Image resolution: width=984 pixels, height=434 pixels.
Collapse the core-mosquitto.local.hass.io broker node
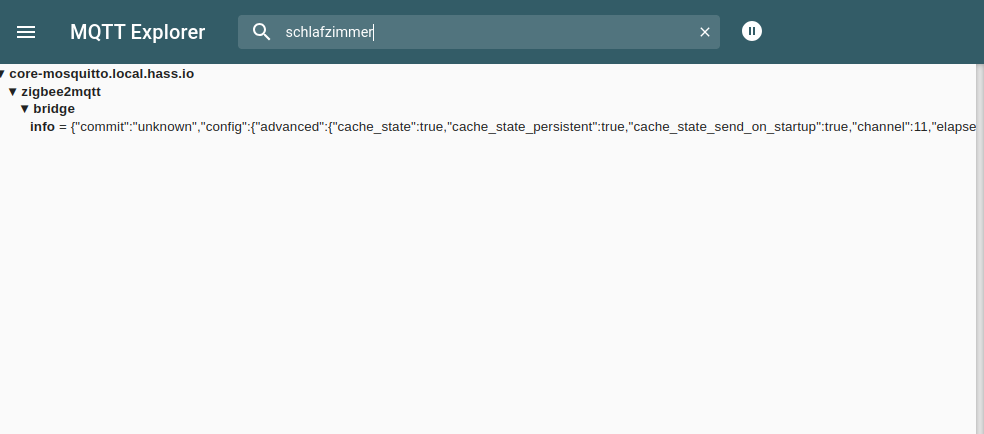[x=3, y=74]
